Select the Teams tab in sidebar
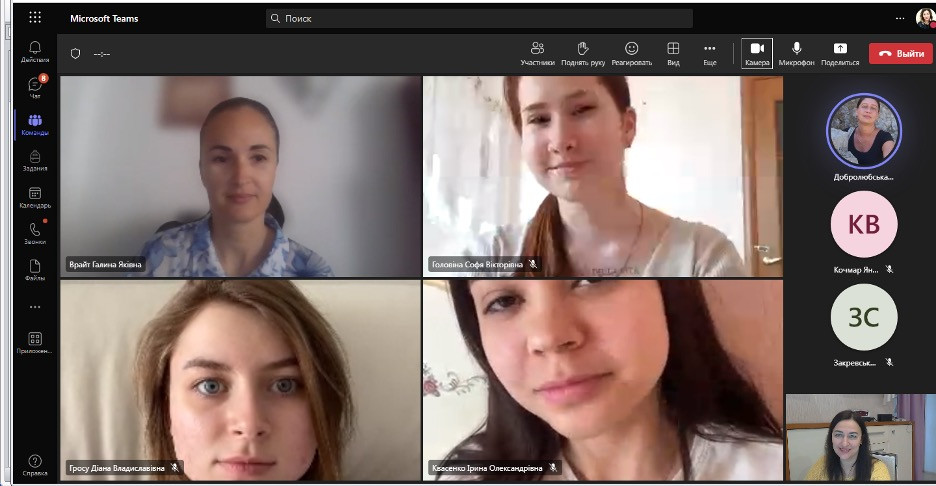The height and width of the screenshot is (486, 936). point(35,125)
